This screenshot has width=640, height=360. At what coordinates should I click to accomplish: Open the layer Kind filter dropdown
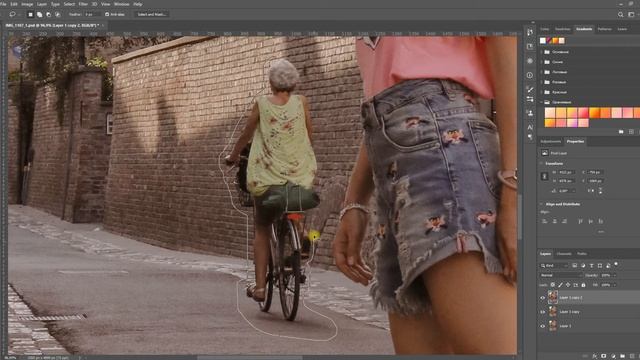(554, 266)
